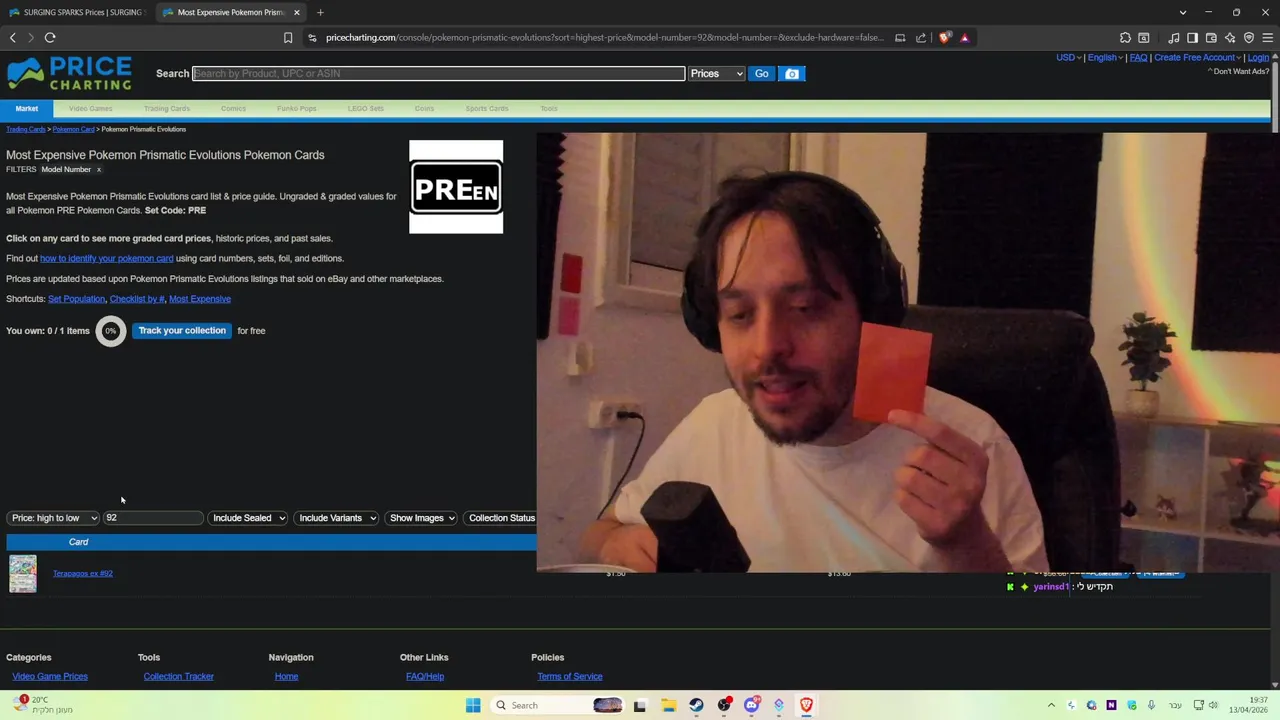Click the model number field showing 92
Image resolution: width=1280 pixels, height=720 pixels.
pyautogui.click(x=153, y=518)
